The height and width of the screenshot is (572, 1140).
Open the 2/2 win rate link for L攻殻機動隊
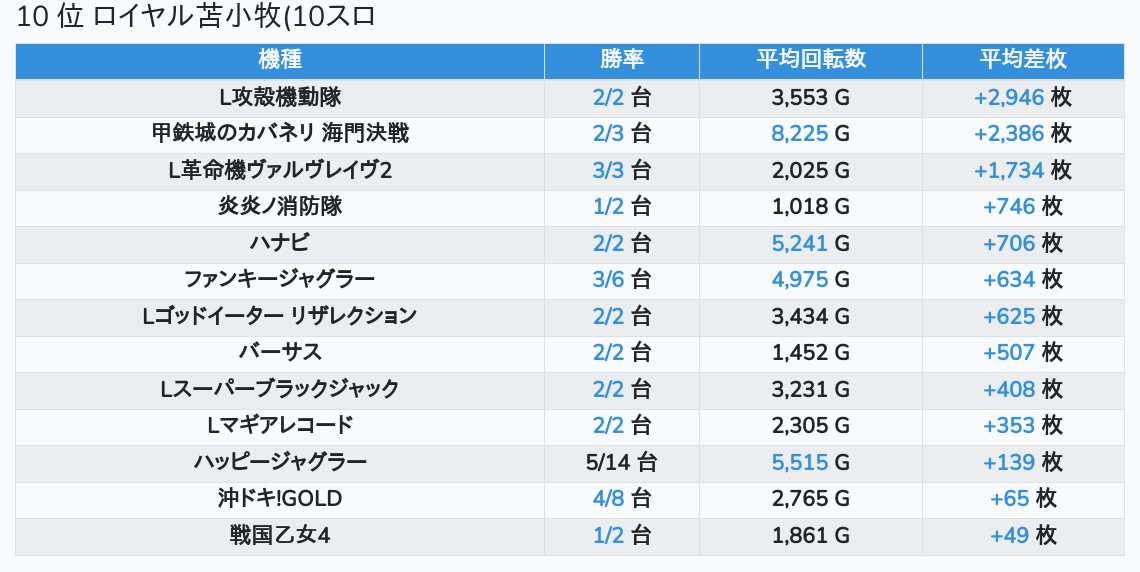[608, 97]
